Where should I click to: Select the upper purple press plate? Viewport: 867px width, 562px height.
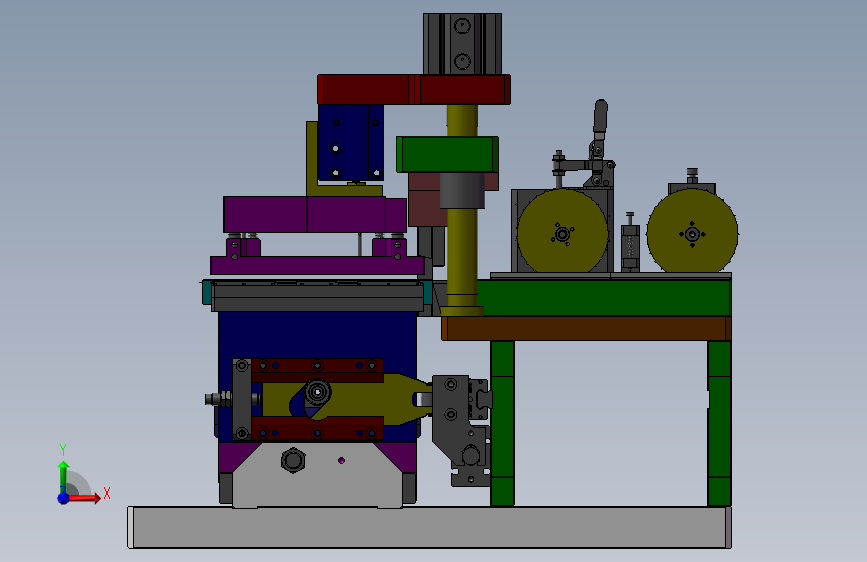pos(315,215)
